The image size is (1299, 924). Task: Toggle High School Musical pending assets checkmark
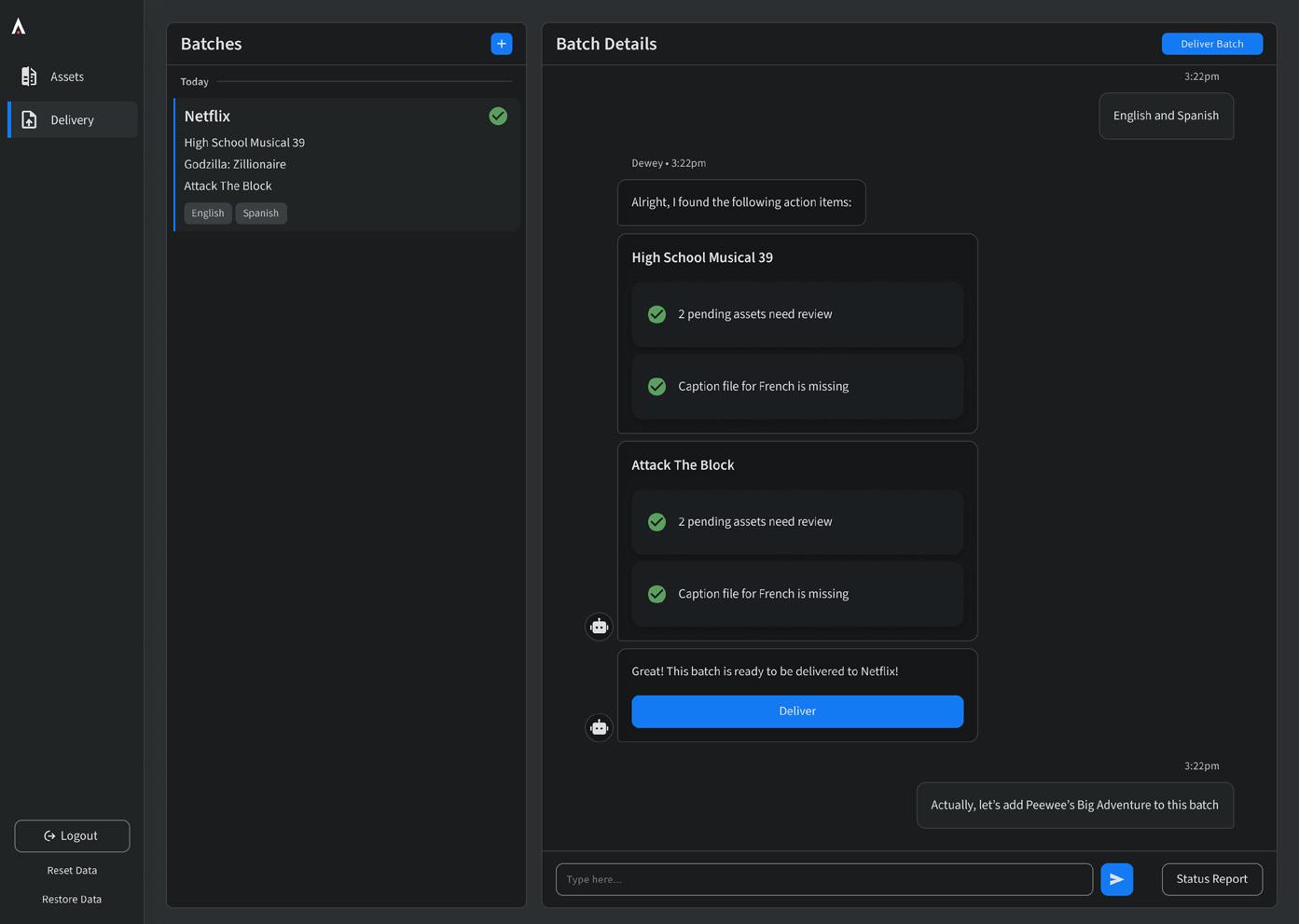click(657, 314)
